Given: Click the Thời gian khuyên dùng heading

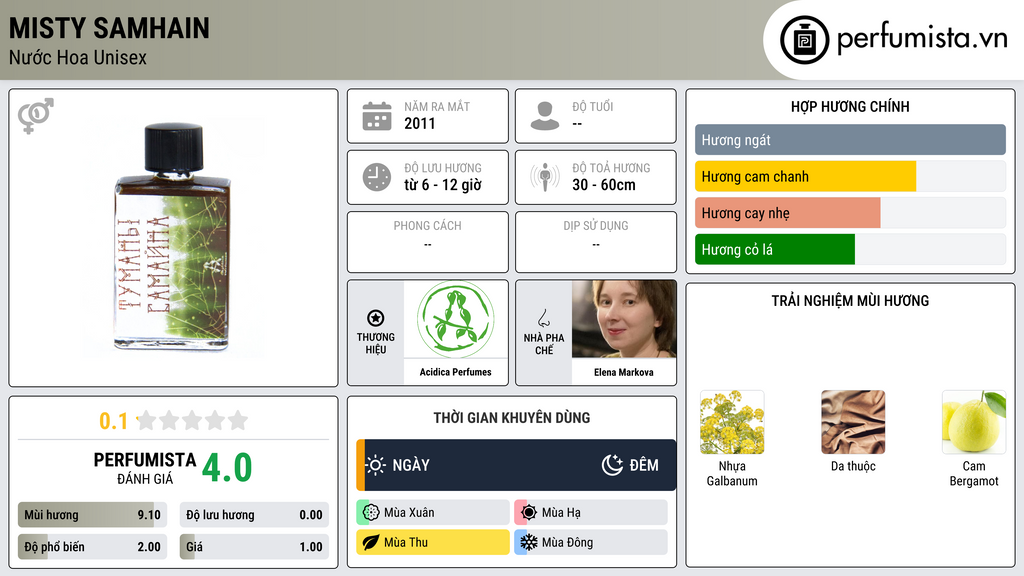Looking at the screenshot, I should coord(512,418).
